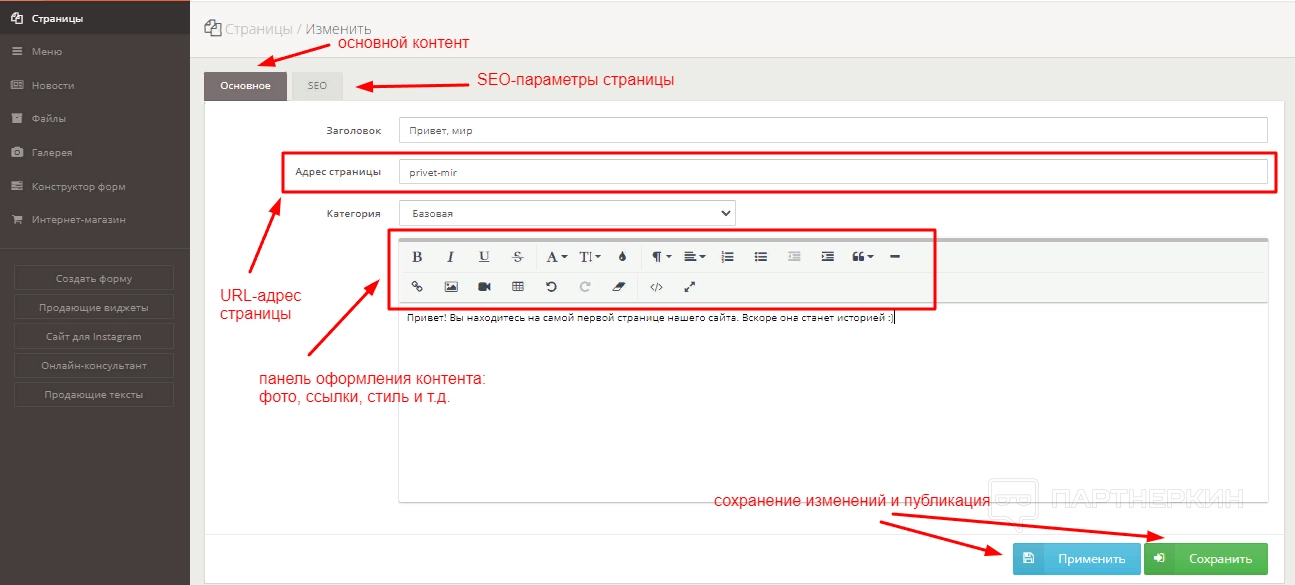Click the Сайт для Instagram button

coord(94,336)
